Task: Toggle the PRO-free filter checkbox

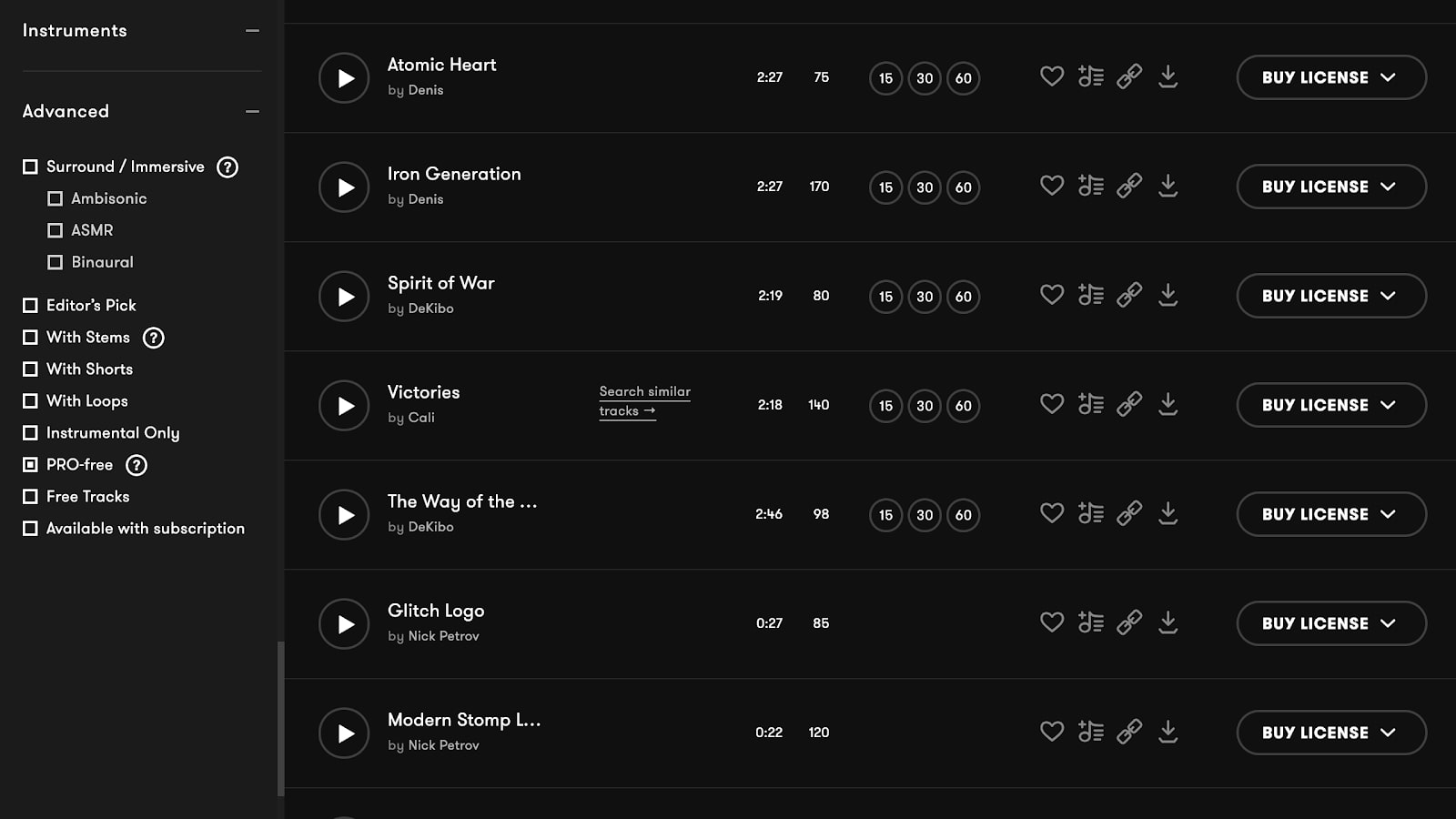Action: pos(30,464)
